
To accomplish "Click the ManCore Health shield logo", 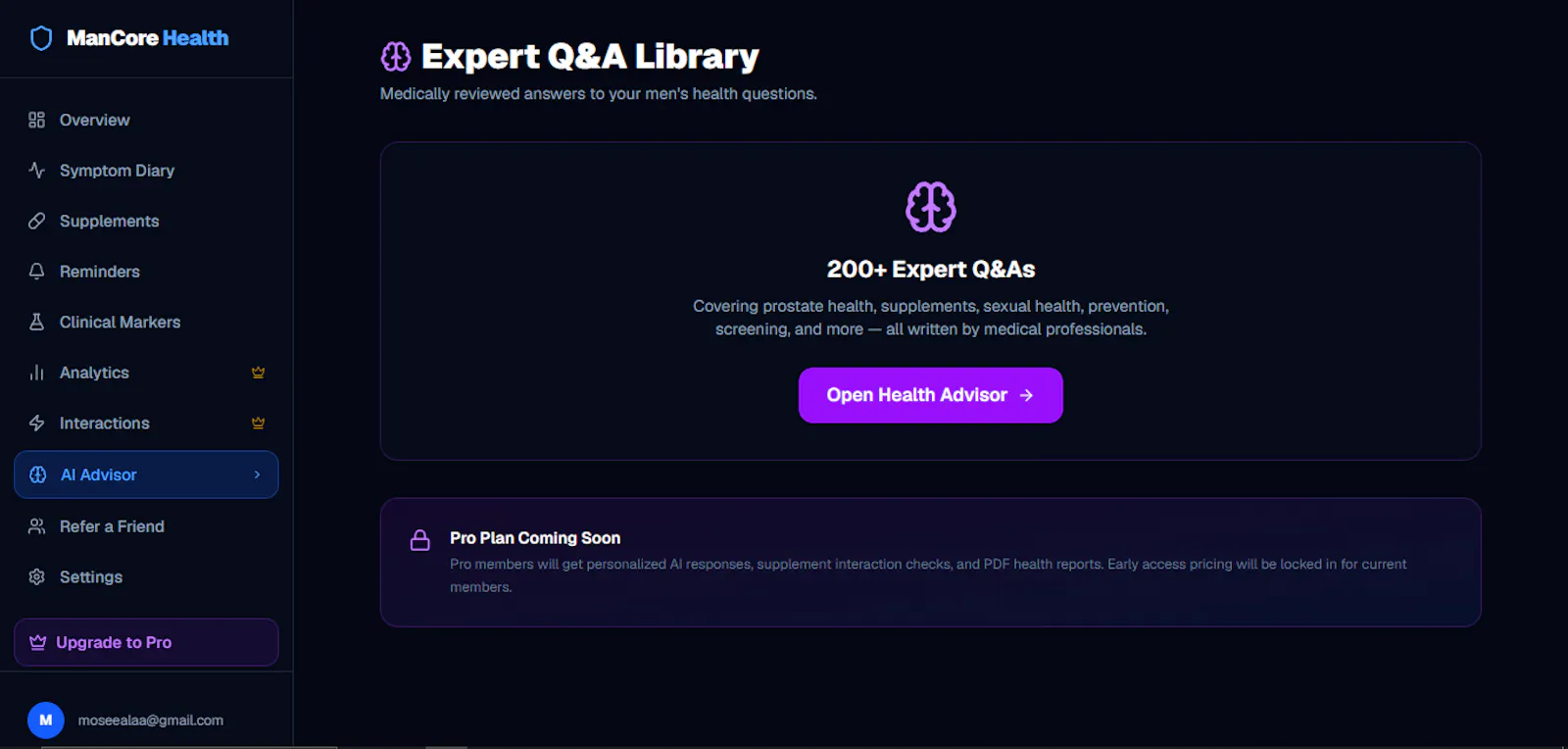I will click(x=41, y=38).
